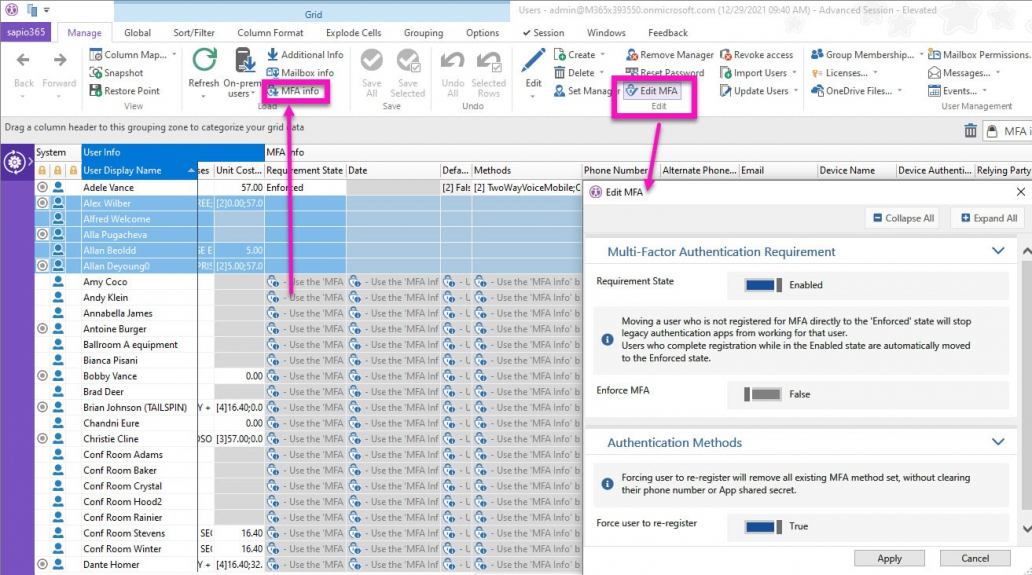The width and height of the screenshot is (1032, 575).
Task: Open Events option
Action: point(958,91)
